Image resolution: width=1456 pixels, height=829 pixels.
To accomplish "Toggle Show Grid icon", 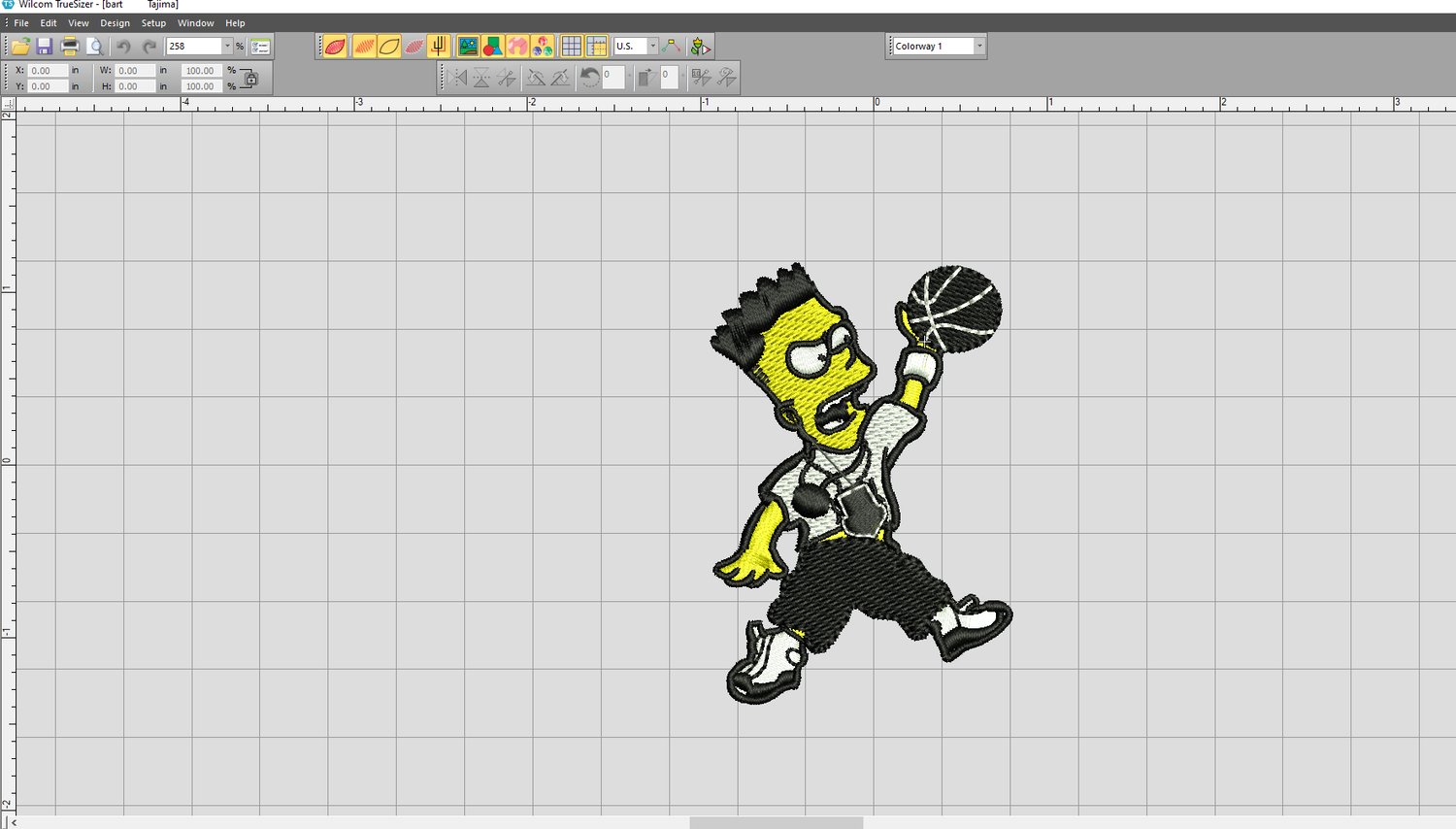I will click(x=572, y=46).
